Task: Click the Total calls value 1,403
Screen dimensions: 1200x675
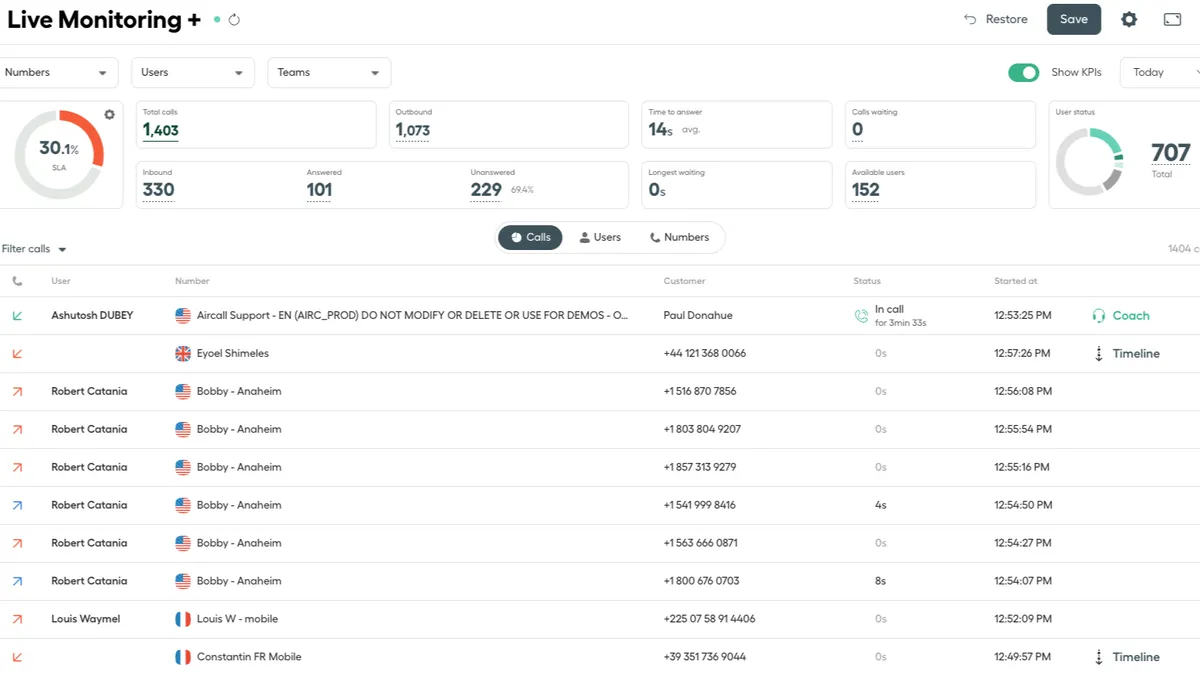Action: [160, 130]
